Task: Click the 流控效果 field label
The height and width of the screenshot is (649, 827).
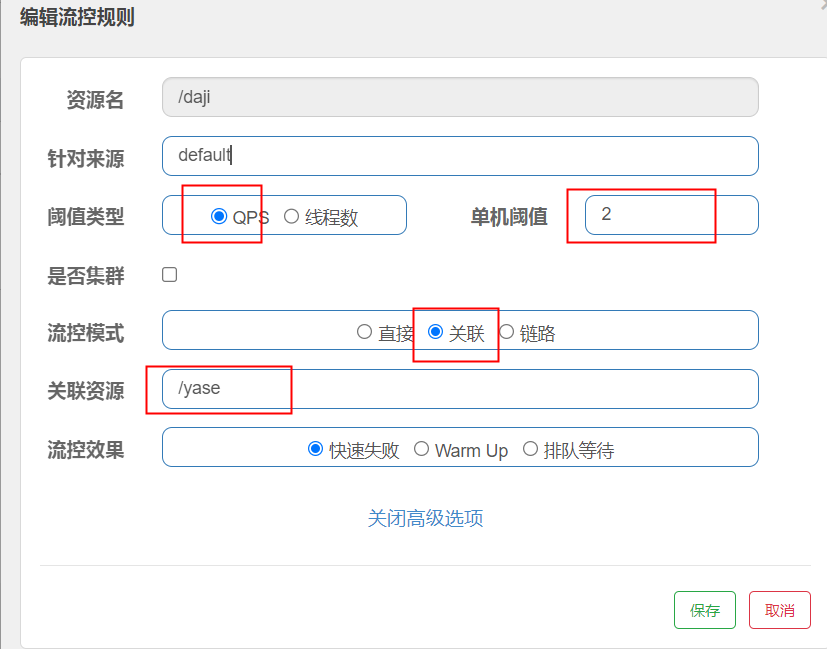Action: (x=86, y=449)
